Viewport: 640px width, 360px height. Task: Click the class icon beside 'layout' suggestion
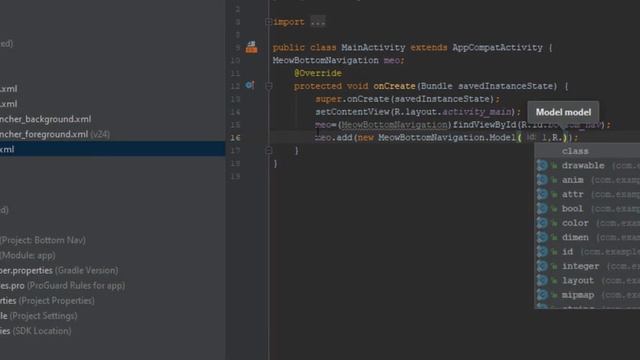tap(542, 280)
